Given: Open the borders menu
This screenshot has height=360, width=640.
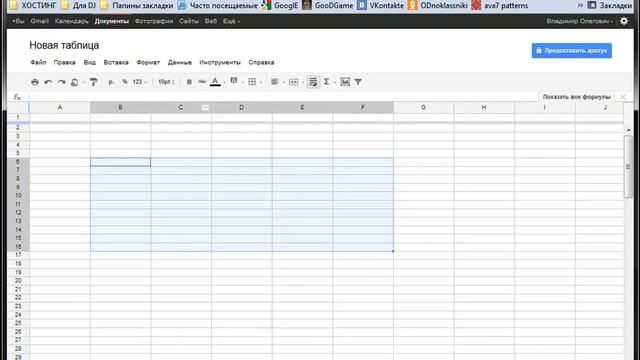Looking at the screenshot, I should [x=252, y=82].
